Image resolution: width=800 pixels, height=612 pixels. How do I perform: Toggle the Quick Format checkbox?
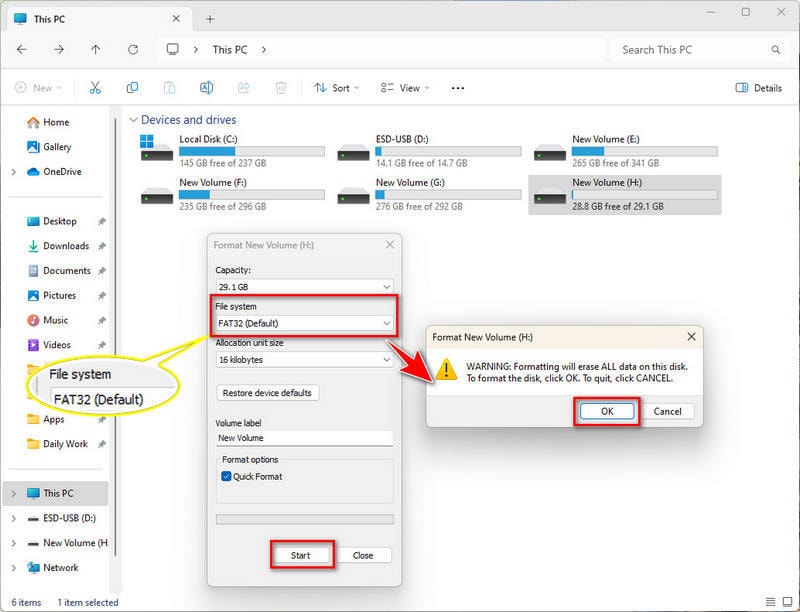(x=227, y=476)
